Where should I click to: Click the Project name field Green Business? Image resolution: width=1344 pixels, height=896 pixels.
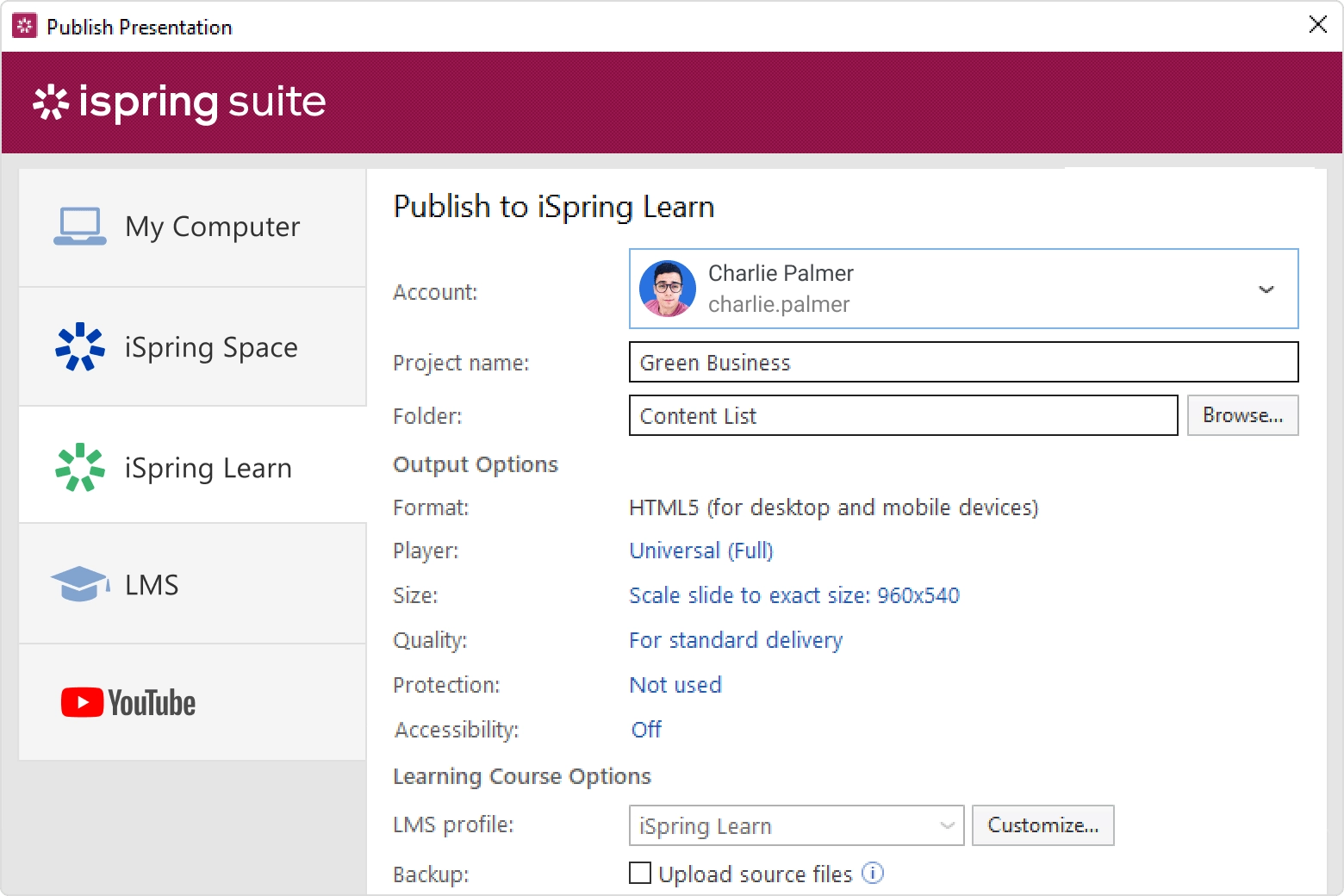963,362
